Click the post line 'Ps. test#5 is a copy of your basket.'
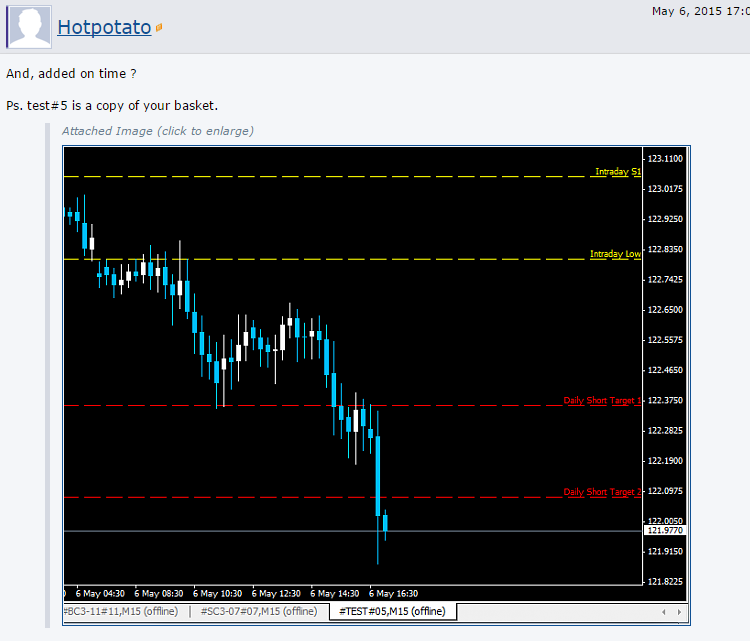 (x=112, y=106)
